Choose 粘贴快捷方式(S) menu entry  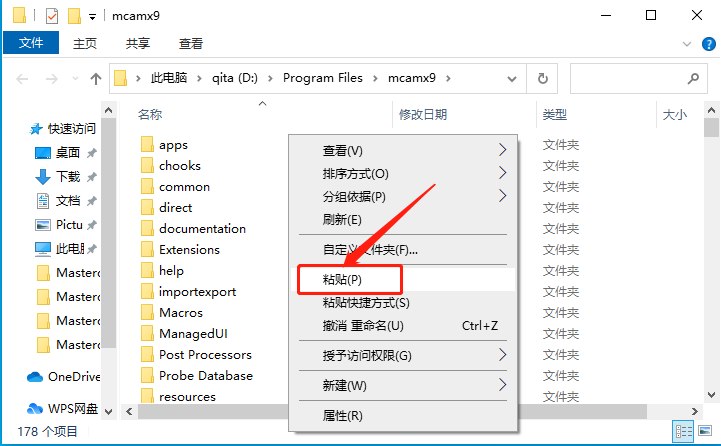point(402,303)
